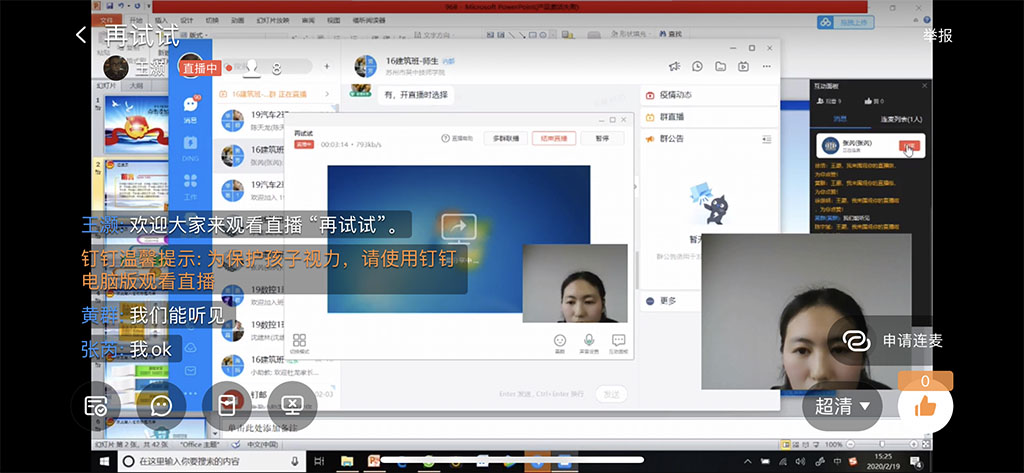This screenshot has height=473, width=1024.
Task: Open 群直播 in group side panel
Action: [709, 118]
